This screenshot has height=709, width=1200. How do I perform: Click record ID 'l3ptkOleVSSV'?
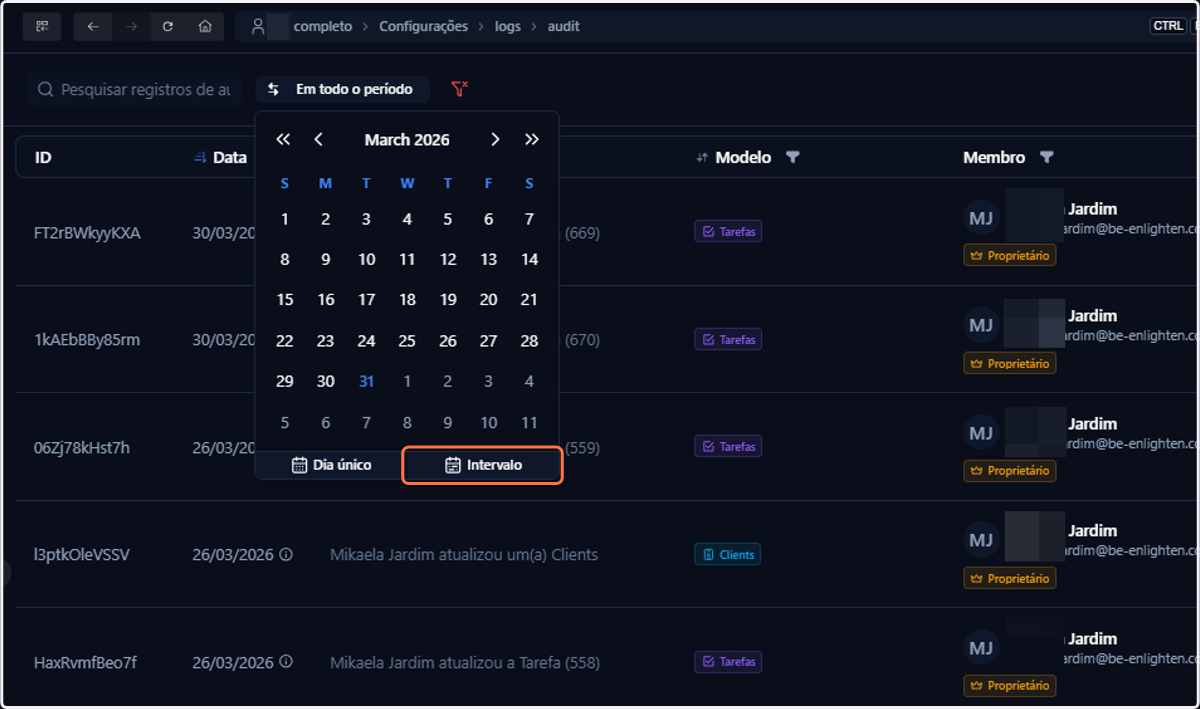tap(82, 554)
